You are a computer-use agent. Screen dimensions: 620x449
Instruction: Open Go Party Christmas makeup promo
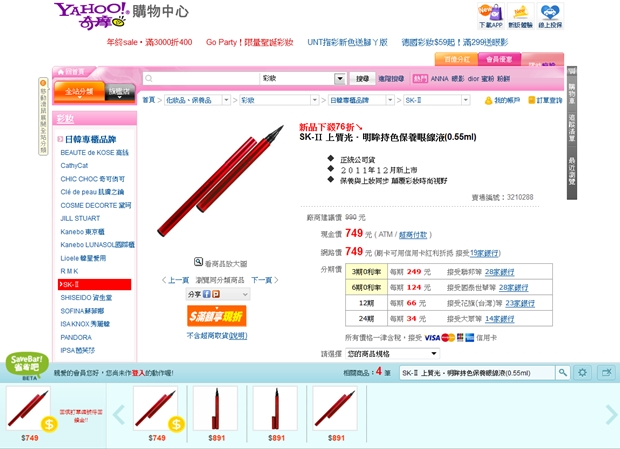click(250, 42)
